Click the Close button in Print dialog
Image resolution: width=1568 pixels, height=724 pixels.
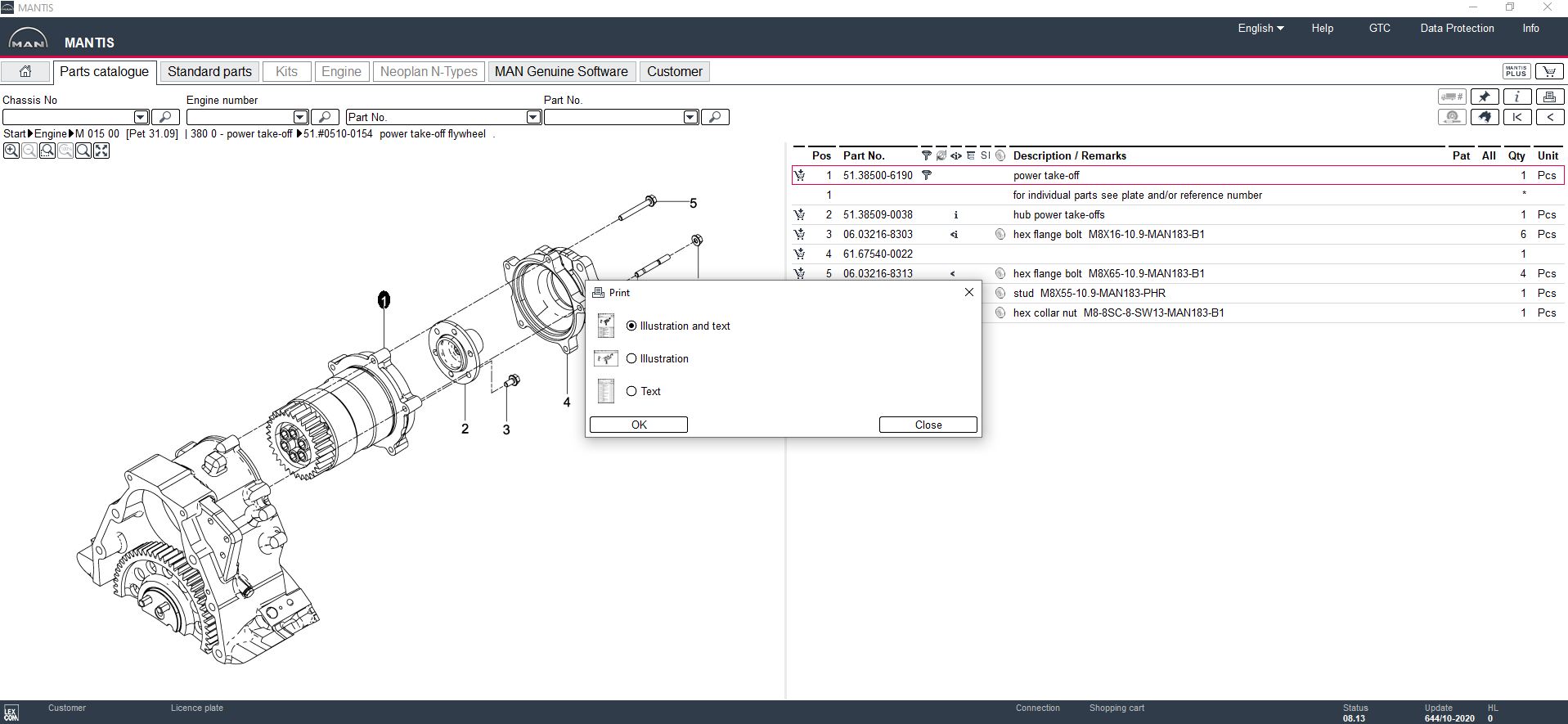click(928, 425)
